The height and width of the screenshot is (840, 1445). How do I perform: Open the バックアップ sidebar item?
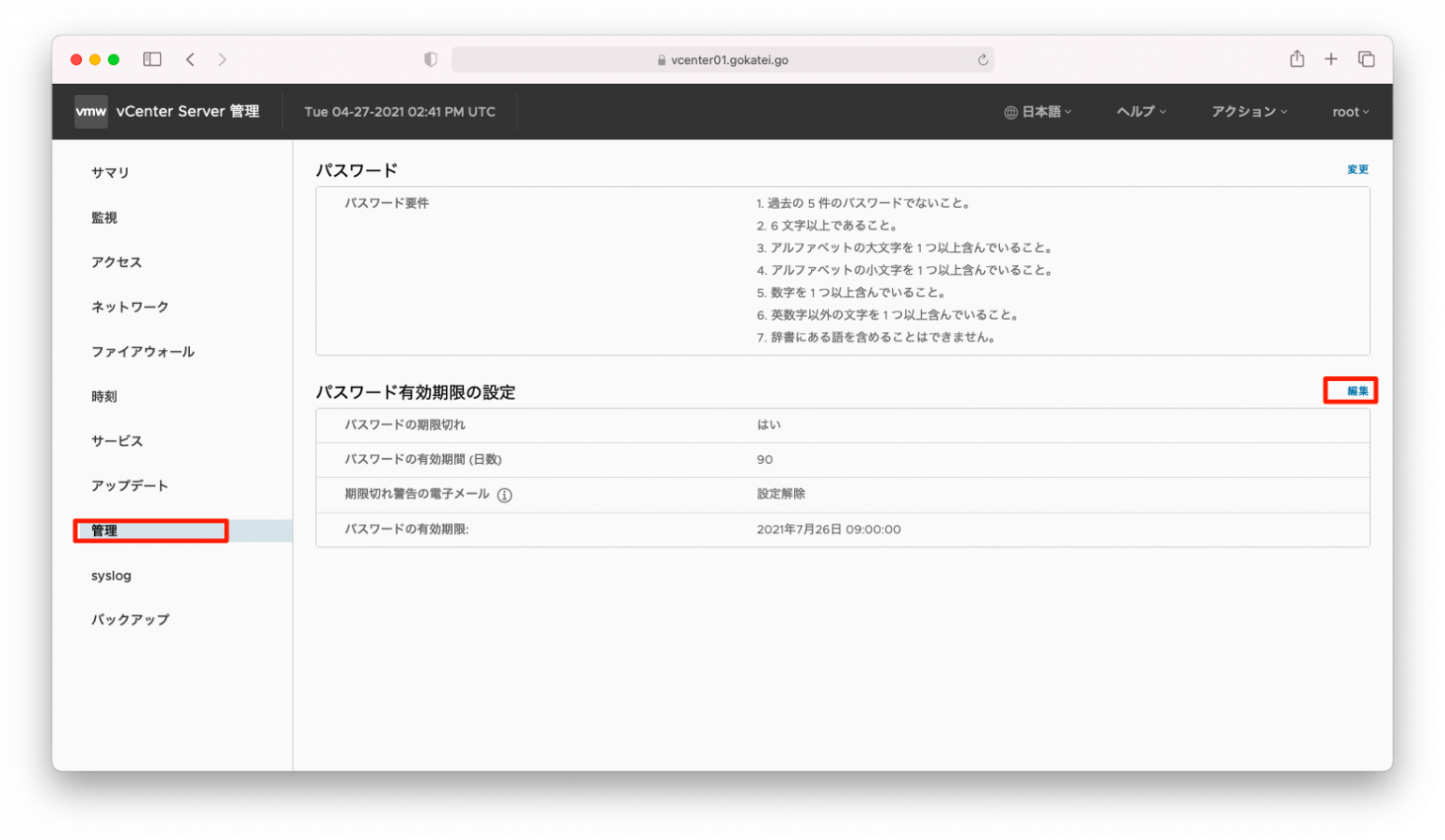tap(130, 620)
